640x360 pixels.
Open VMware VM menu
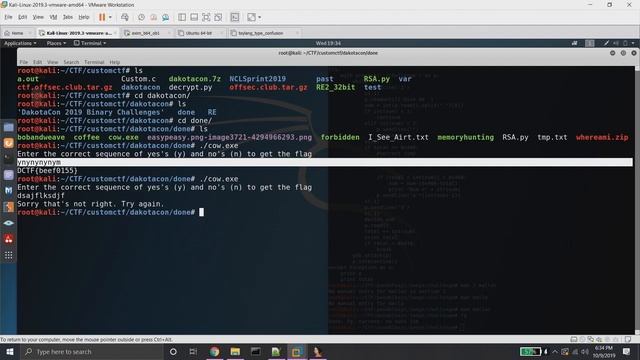[53, 17]
